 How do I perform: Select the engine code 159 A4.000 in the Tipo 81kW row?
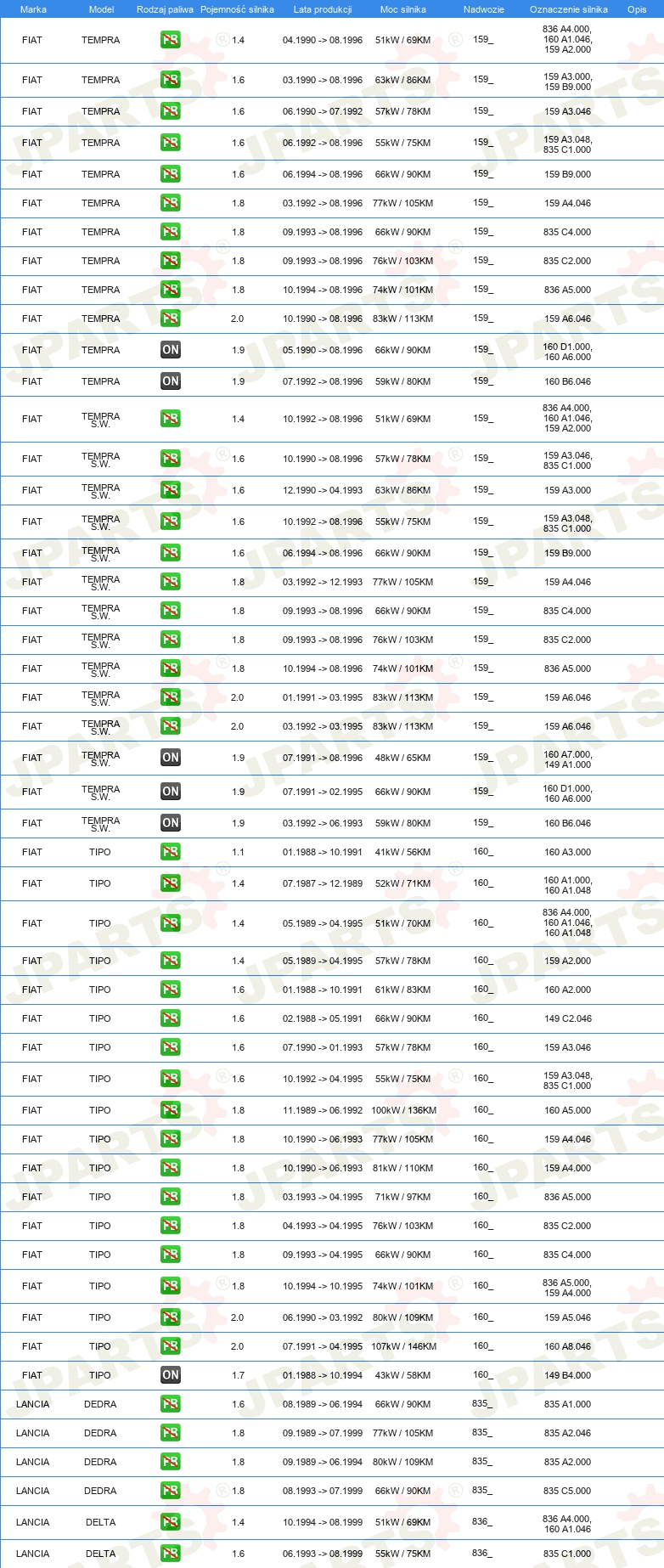[x=568, y=1168]
